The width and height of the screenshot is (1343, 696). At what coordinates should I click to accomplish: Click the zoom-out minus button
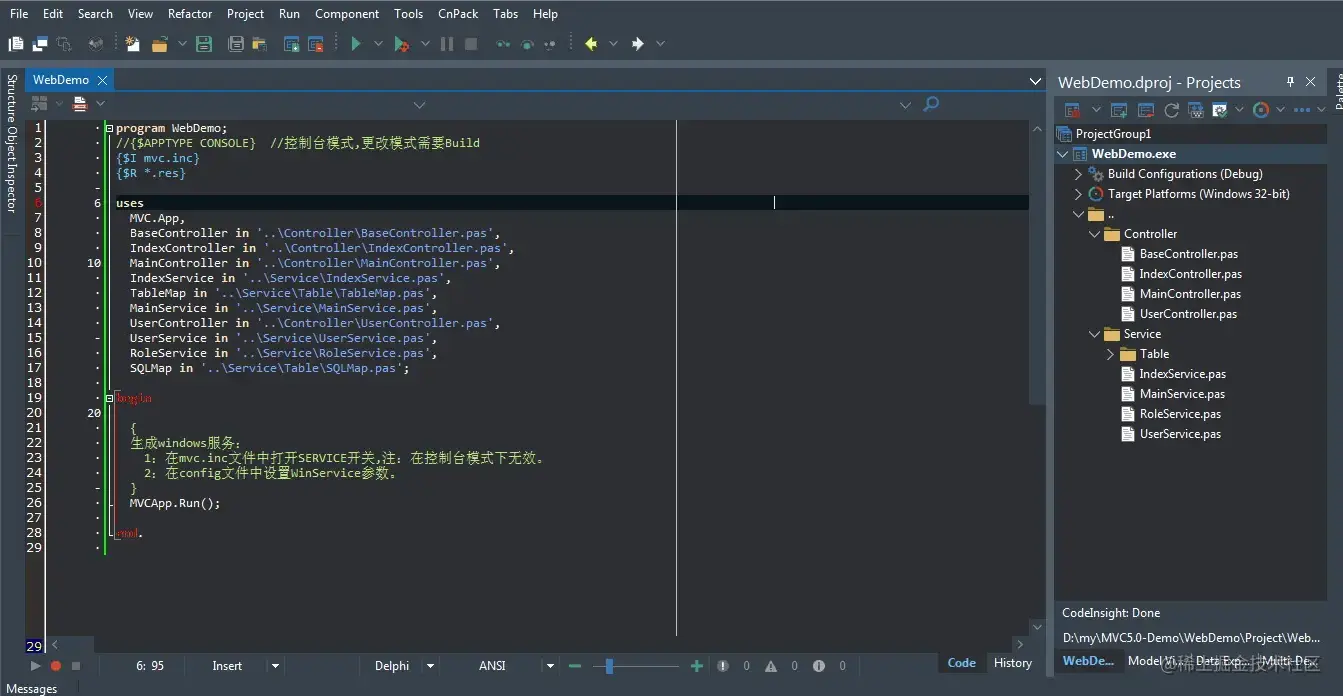tap(575, 665)
